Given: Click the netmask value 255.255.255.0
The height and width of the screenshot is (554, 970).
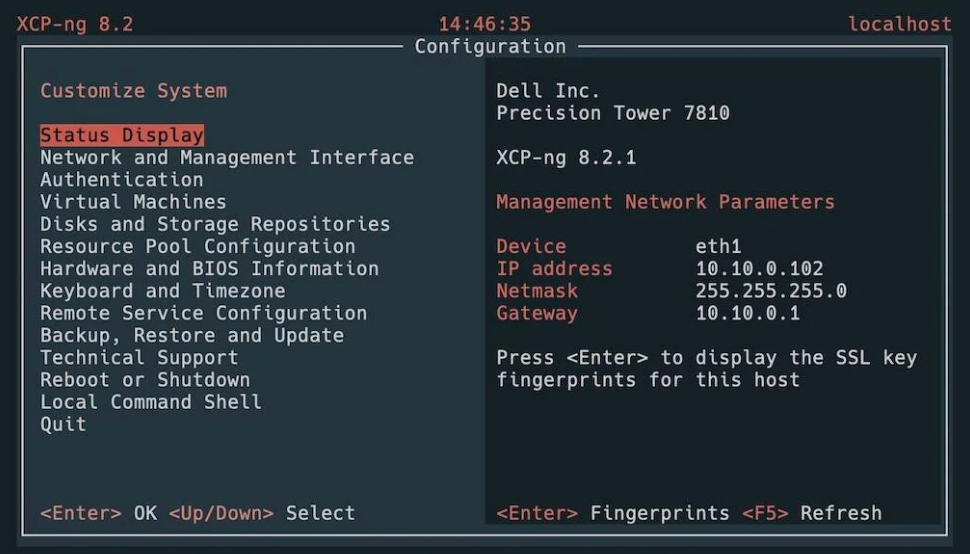Looking at the screenshot, I should point(771,291).
